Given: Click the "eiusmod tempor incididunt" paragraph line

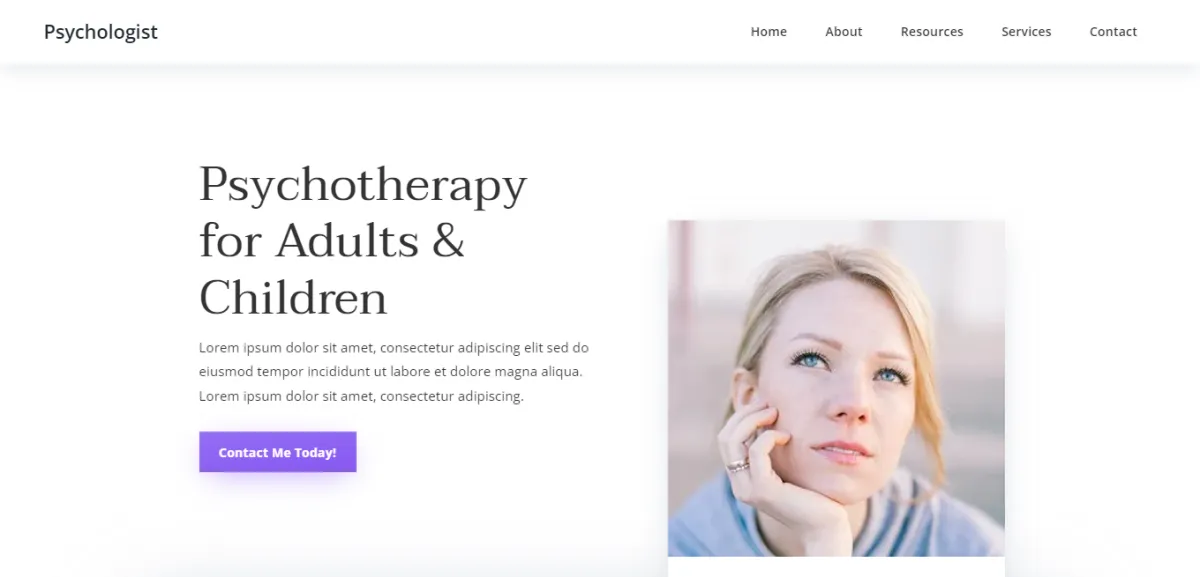Looking at the screenshot, I should (391, 372).
